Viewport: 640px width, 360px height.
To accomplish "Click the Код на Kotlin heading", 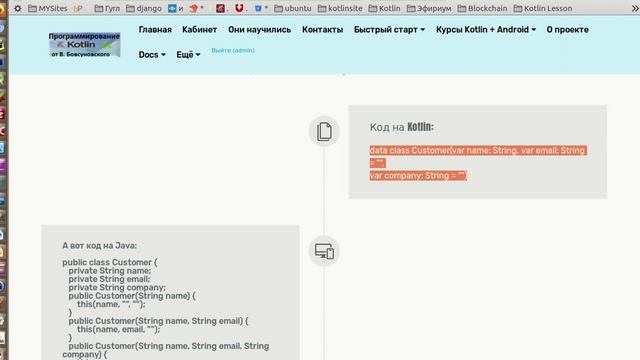I will pos(402,127).
